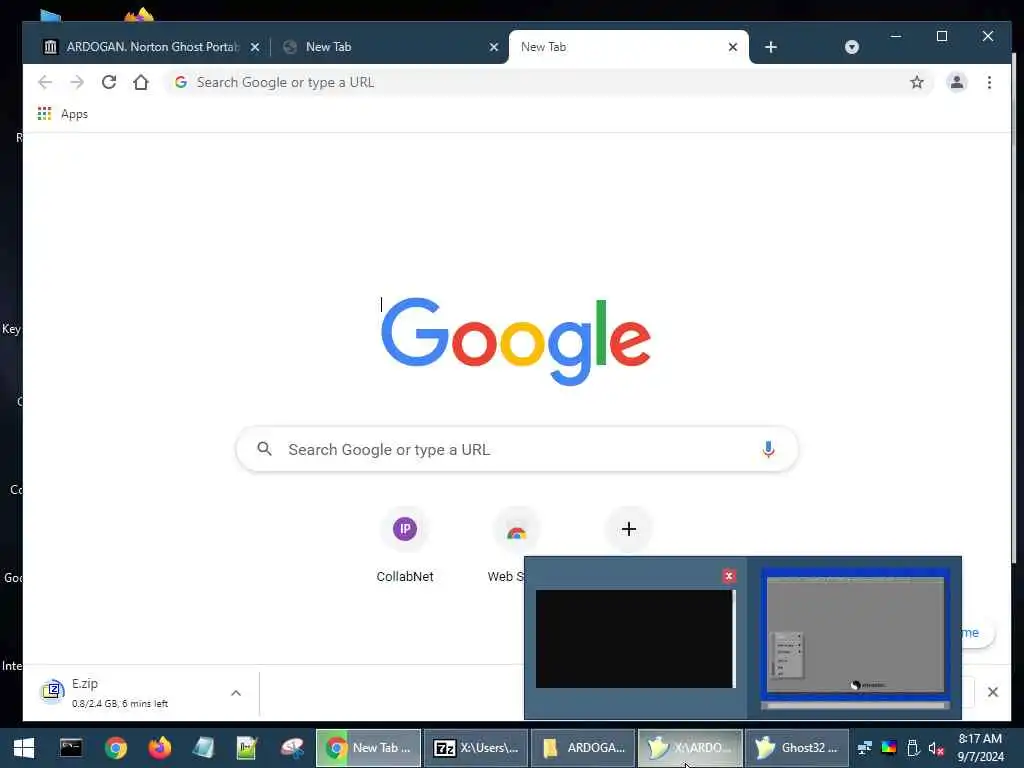Click the forward navigation arrow

click(x=77, y=82)
